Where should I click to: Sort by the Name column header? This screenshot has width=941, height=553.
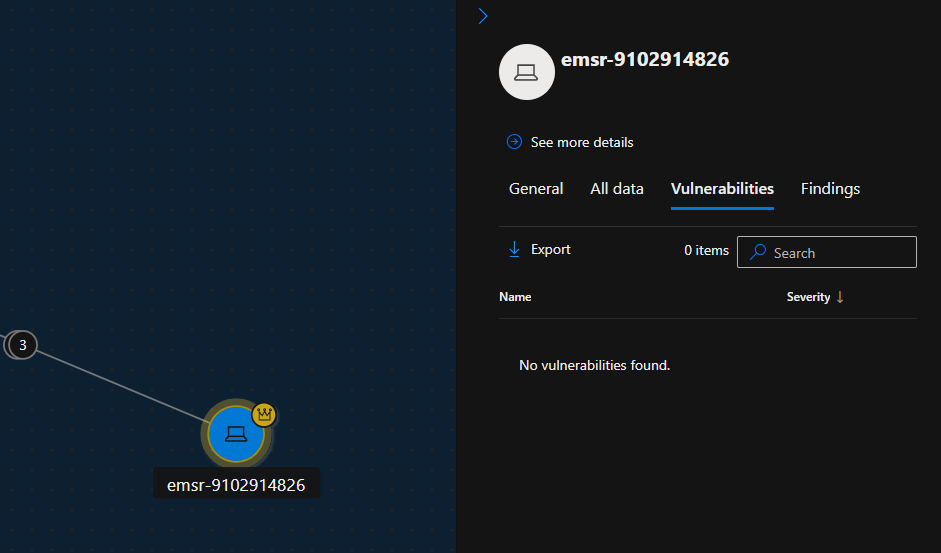tap(515, 297)
